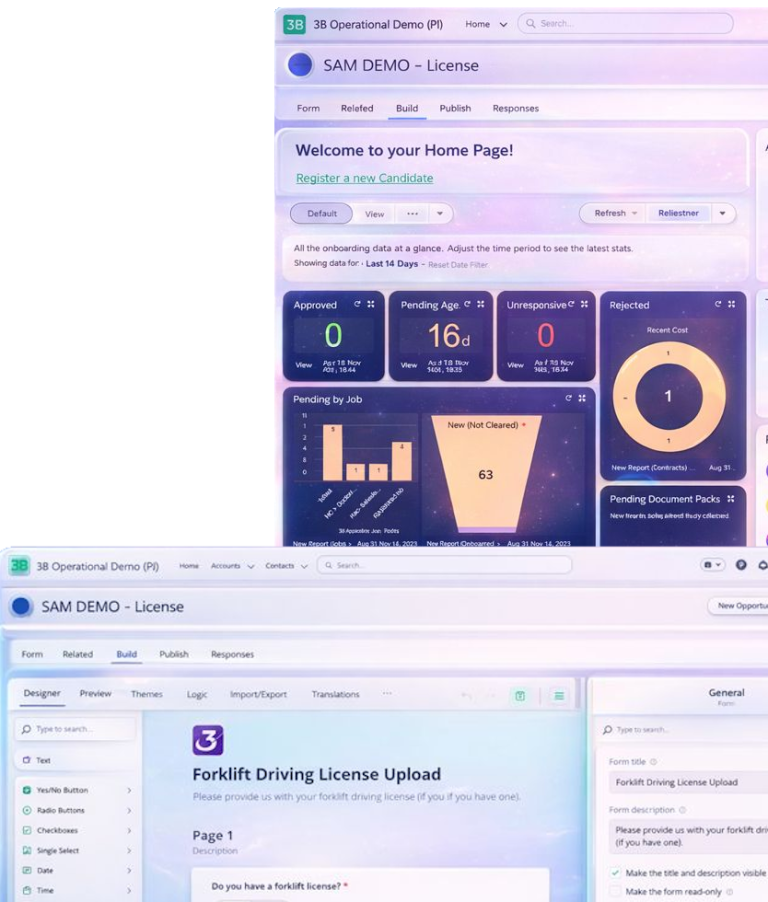Expand the Pending Age card fullscreen
Viewport: 768px width, 902px height.
(x=481, y=305)
